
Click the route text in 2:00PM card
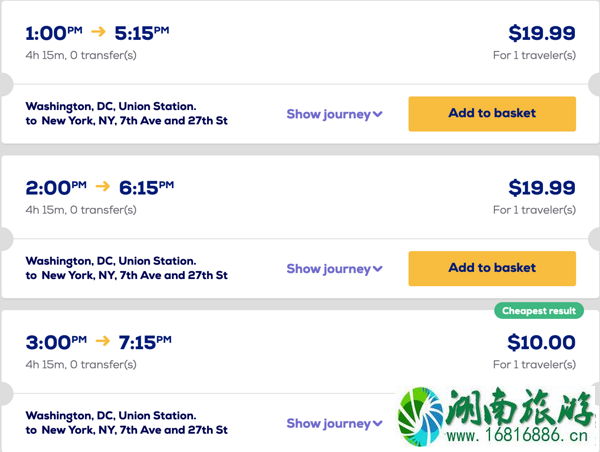point(127,268)
